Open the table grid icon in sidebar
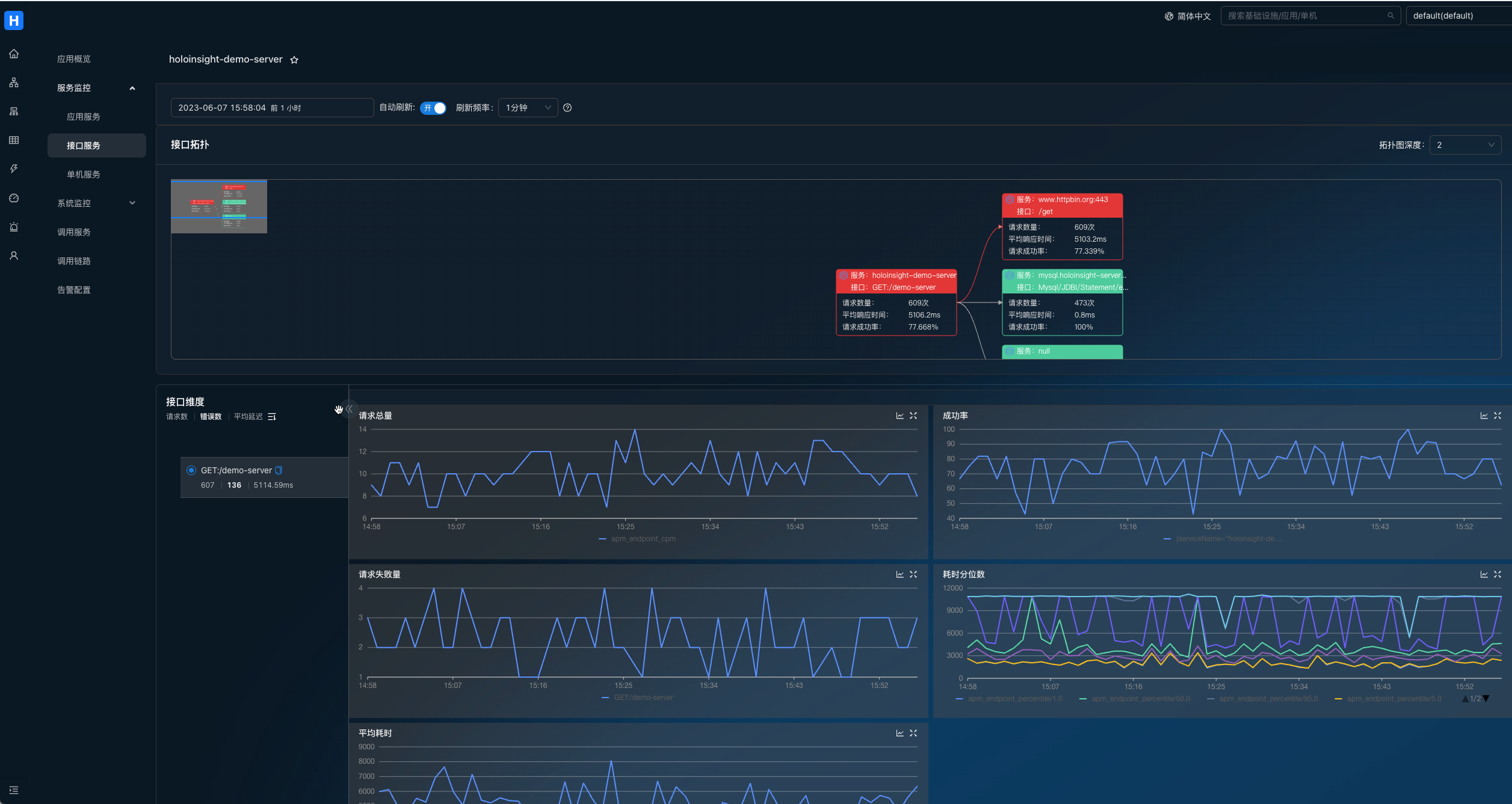This screenshot has height=804, width=1512. coord(14,141)
